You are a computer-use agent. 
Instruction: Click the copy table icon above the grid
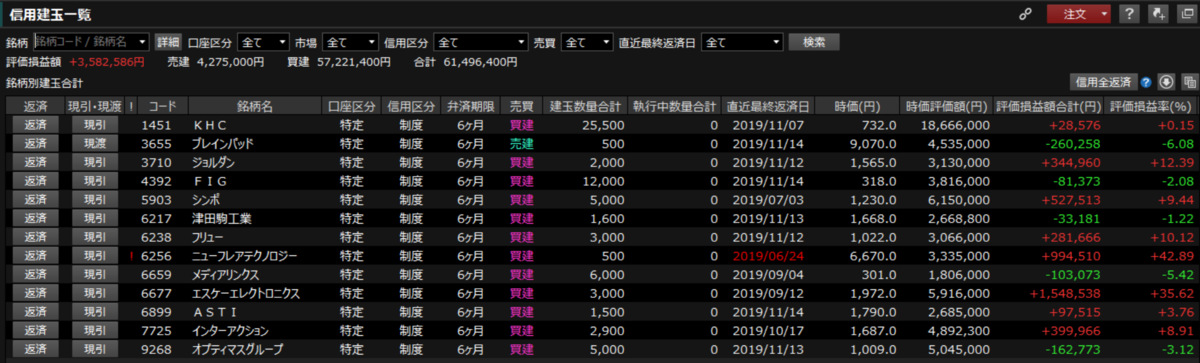[1189, 82]
